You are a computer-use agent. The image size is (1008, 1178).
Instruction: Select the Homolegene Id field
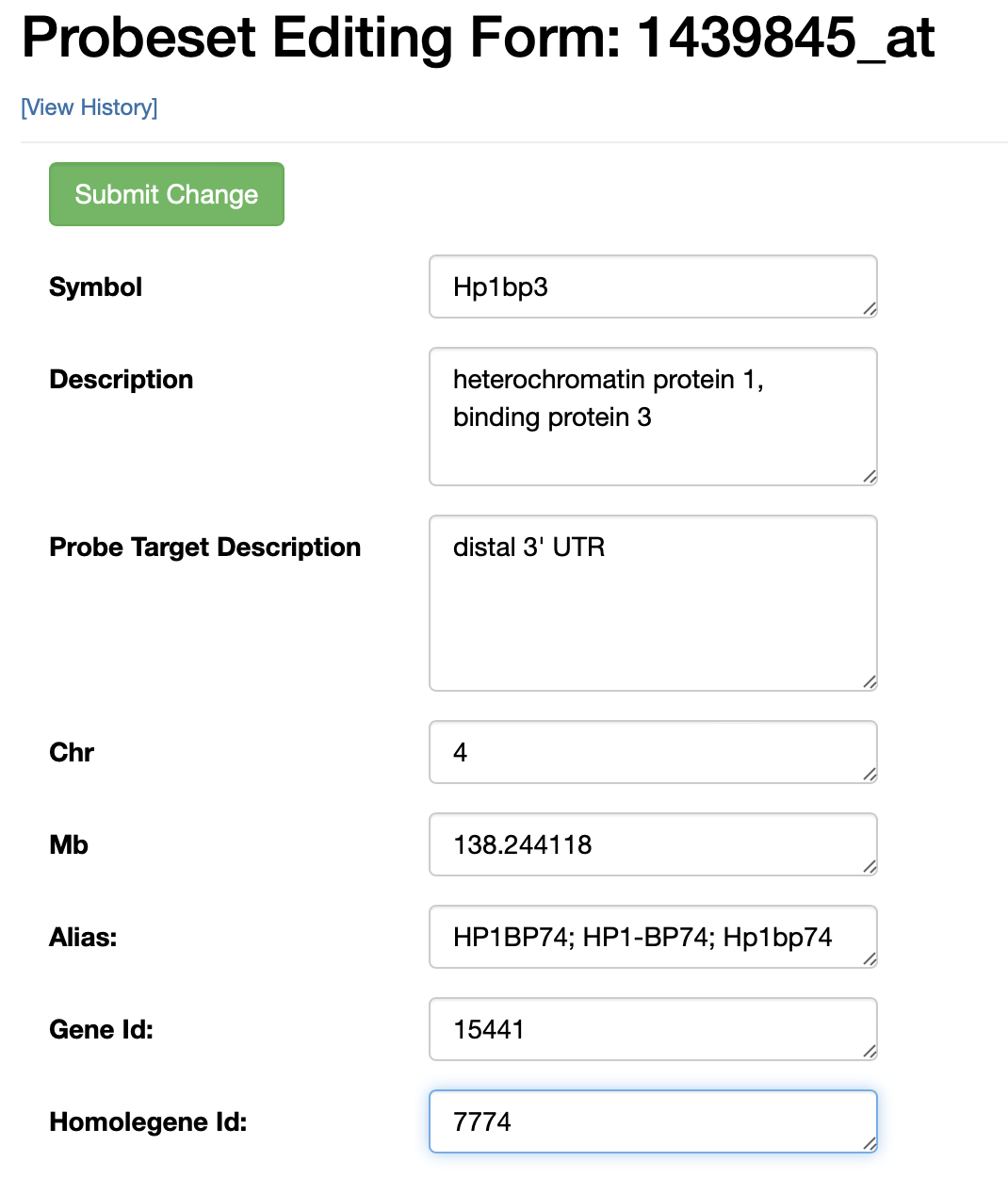click(x=652, y=1121)
